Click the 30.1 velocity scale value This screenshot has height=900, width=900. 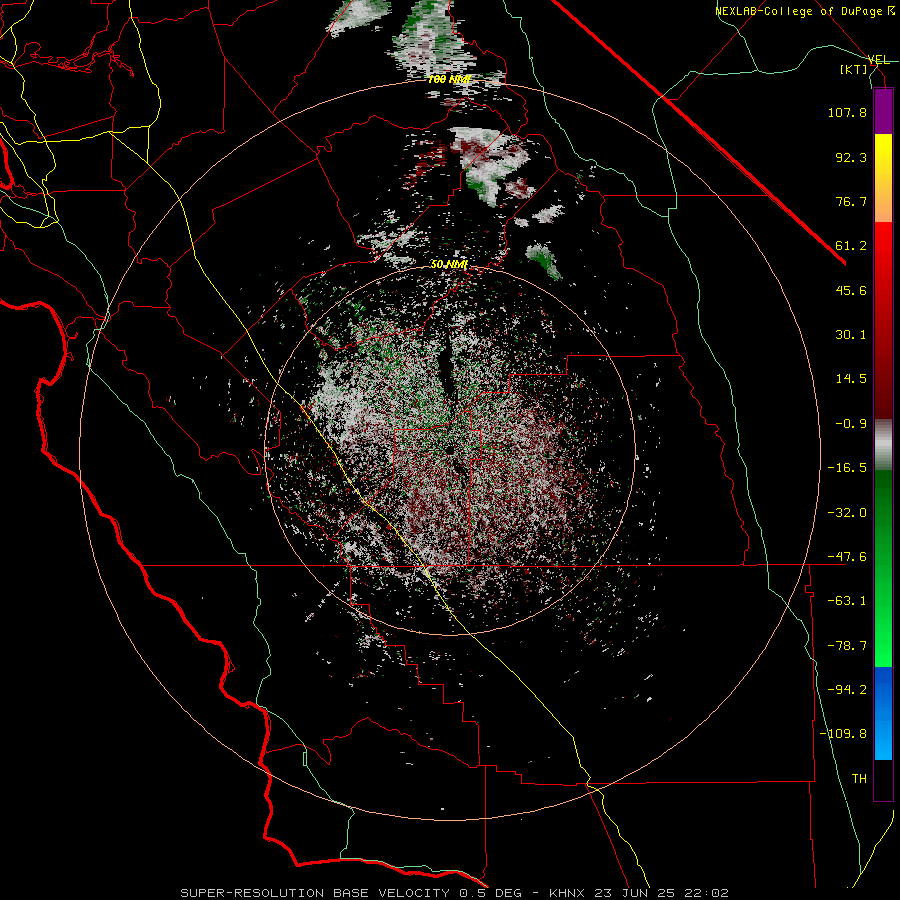click(851, 335)
